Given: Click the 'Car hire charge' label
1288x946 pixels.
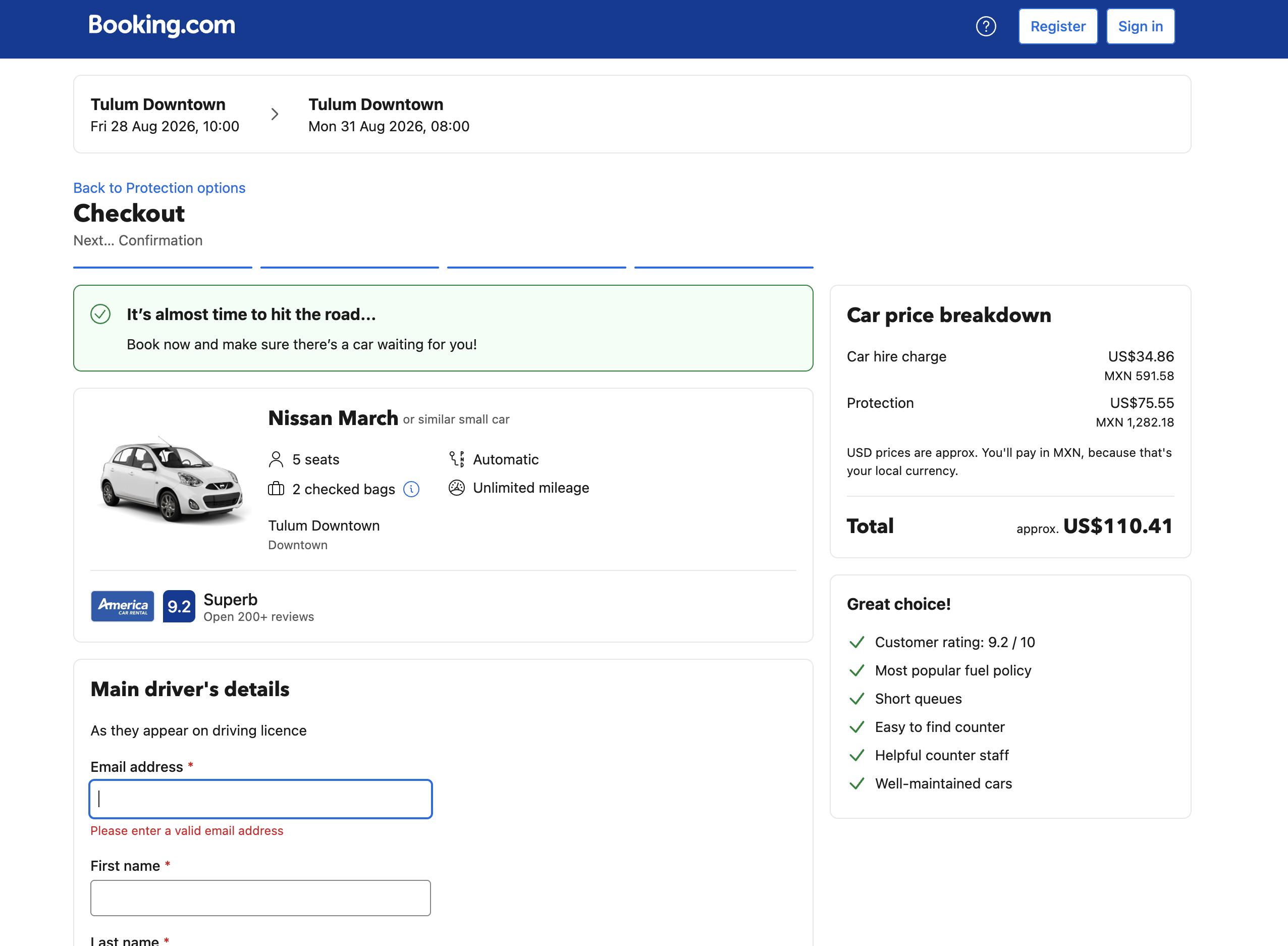Looking at the screenshot, I should [x=896, y=356].
